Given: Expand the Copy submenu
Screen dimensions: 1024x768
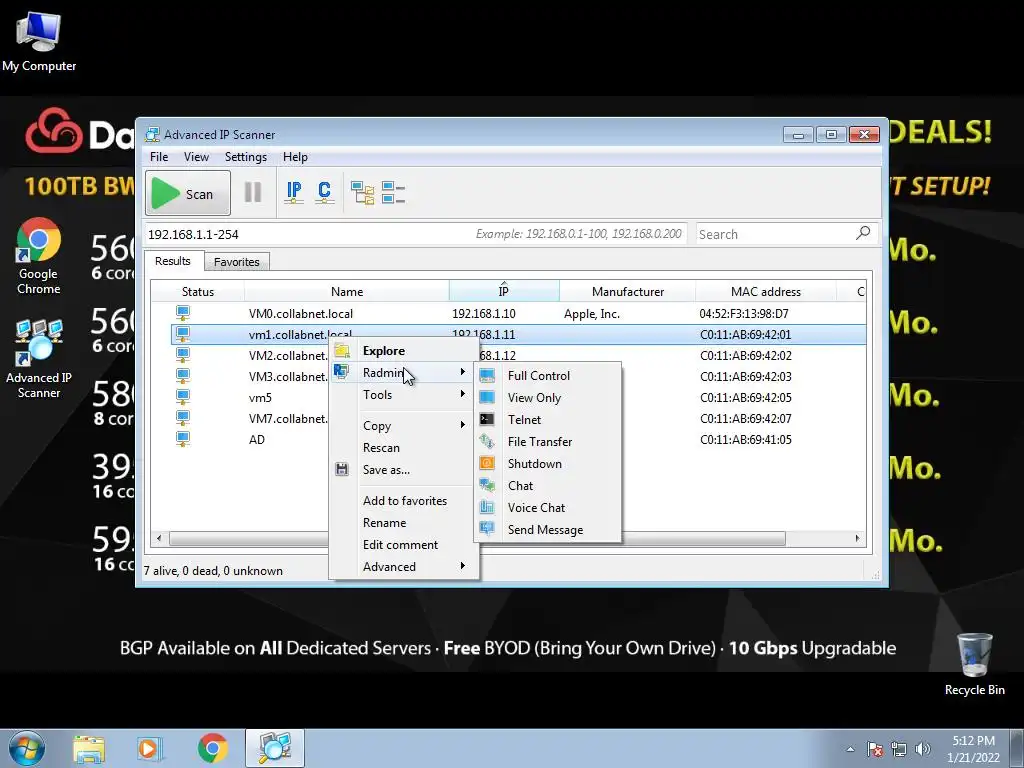Looking at the screenshot, I should 404,426.
